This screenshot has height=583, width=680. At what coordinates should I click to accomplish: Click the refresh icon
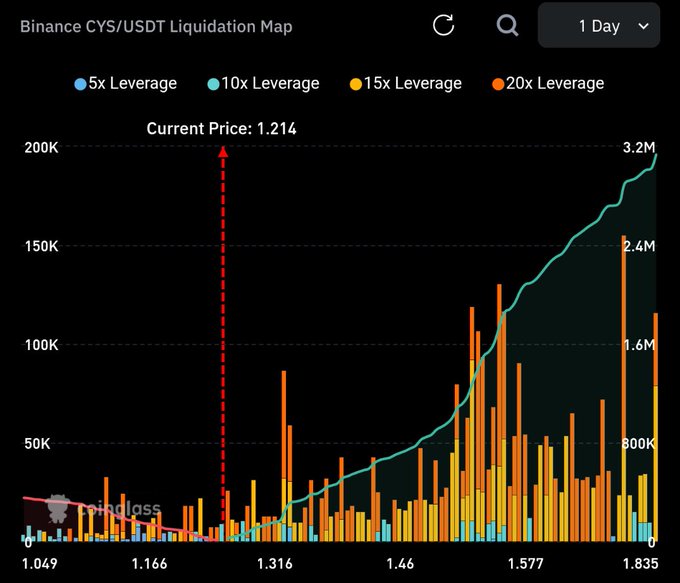click(443, 25)
